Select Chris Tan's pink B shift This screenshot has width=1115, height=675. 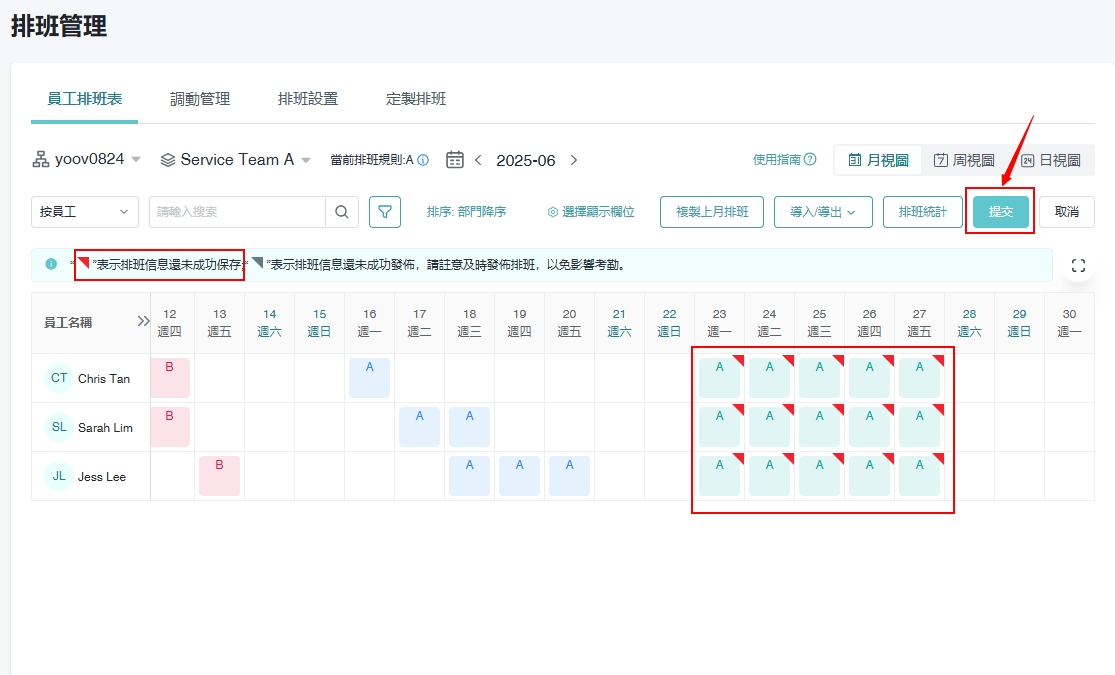tap(170, 377)
